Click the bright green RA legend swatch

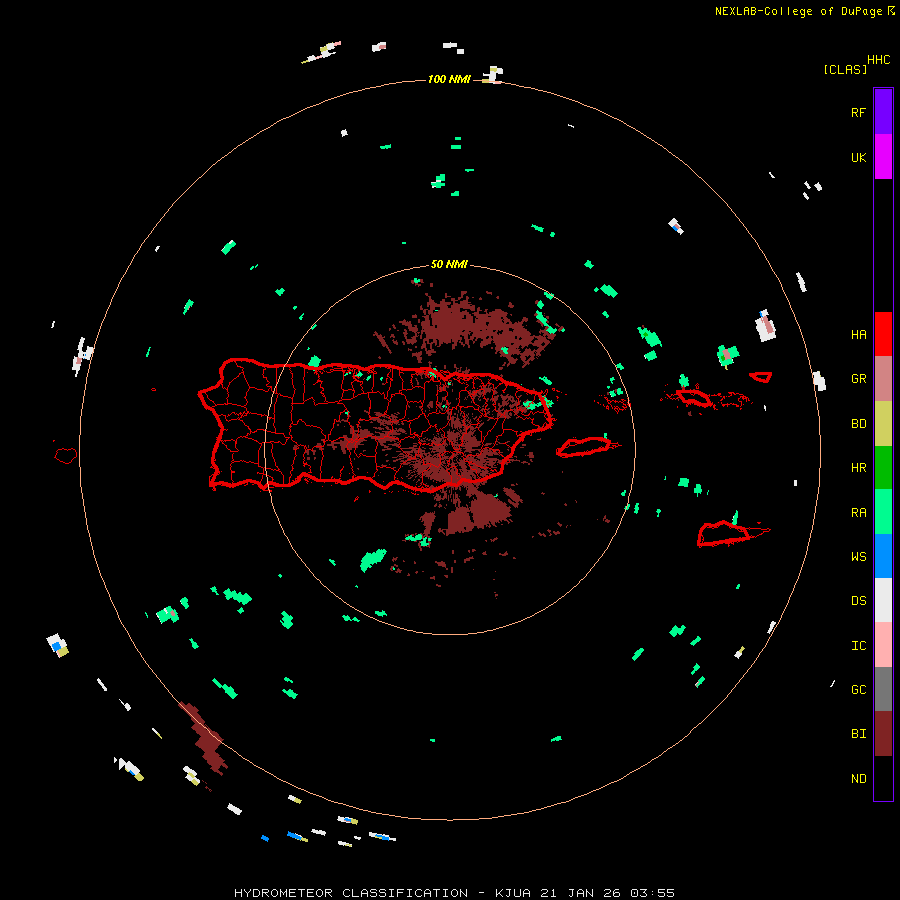pos(883,512)
